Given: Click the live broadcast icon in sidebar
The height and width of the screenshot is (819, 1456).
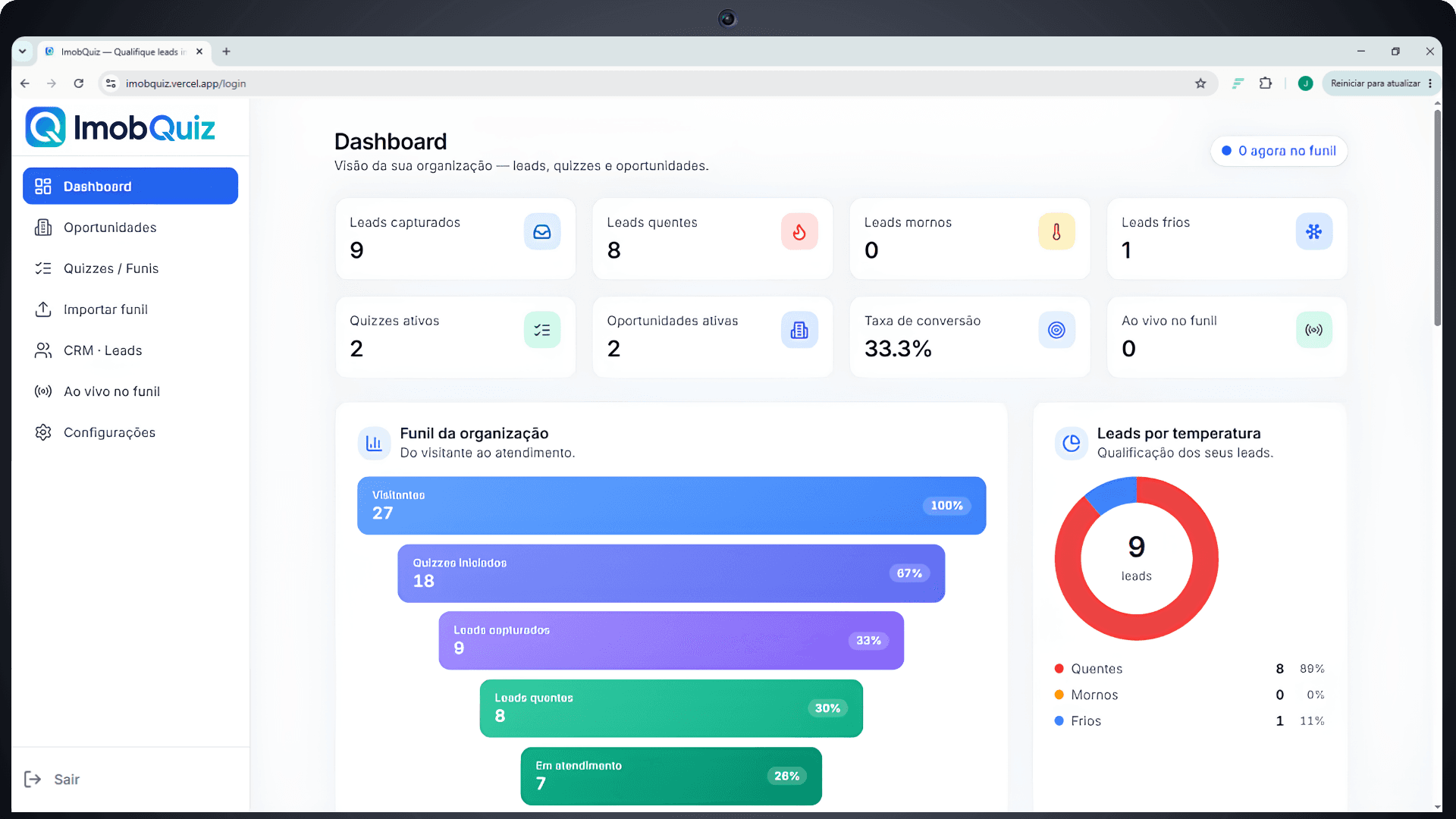Looking at the screenshot, I should (43, 391).
